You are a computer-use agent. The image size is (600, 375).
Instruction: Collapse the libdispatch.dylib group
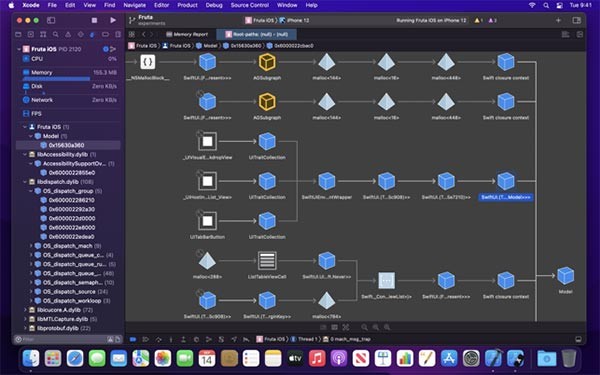coord(25,182)
